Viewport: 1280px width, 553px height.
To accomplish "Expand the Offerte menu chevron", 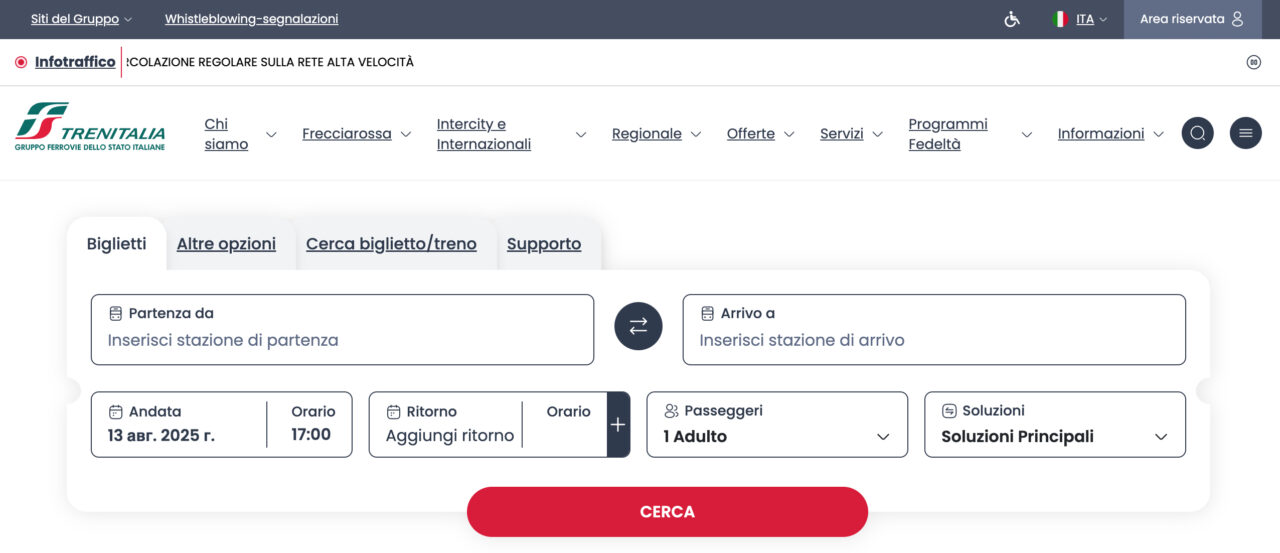I will 789,134.
